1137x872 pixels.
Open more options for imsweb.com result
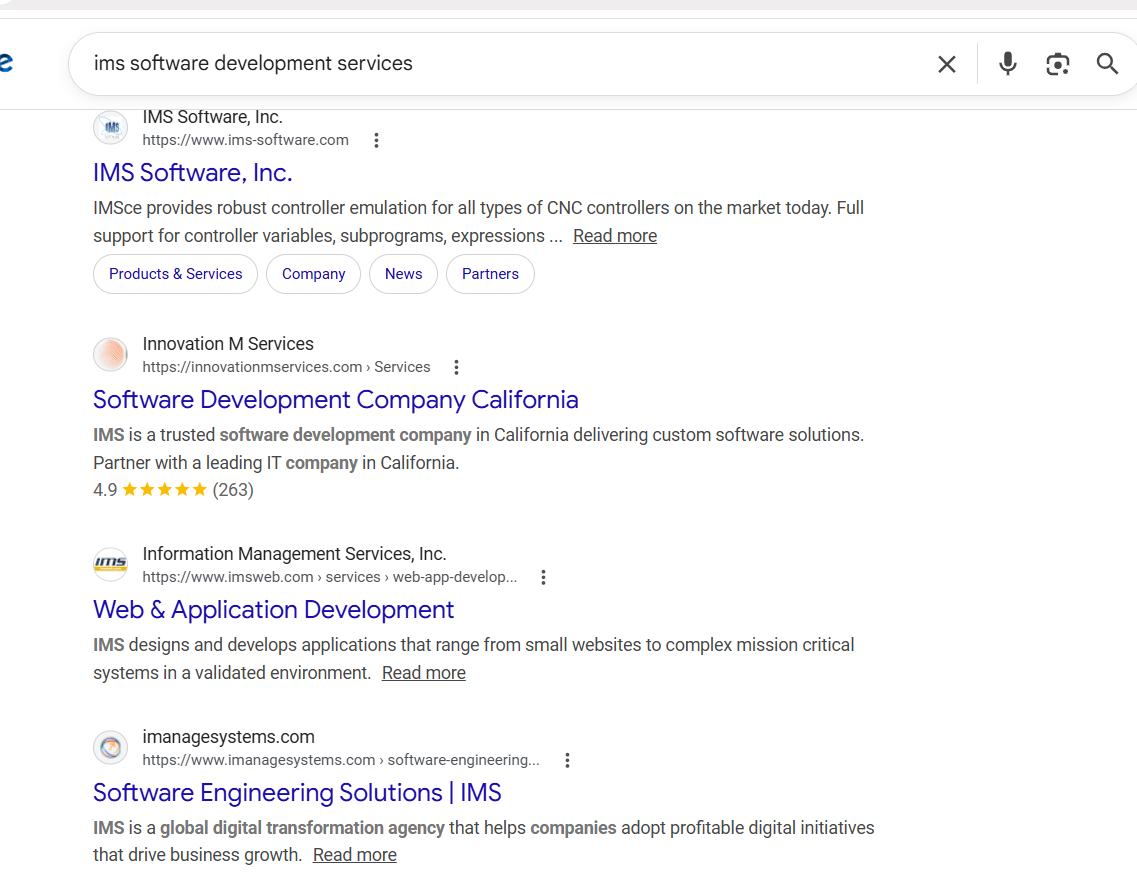[x=543, y=577]
